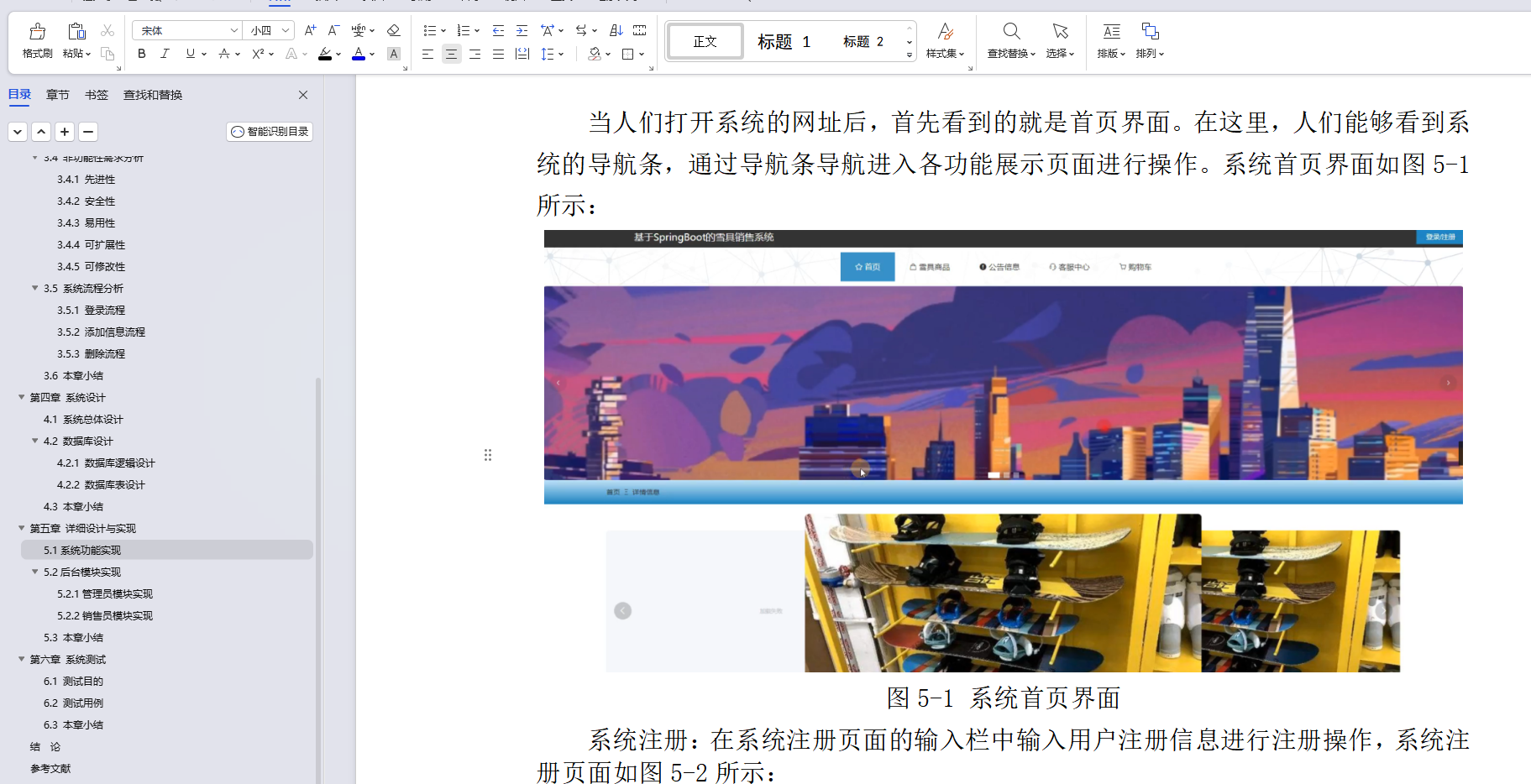Click the Justify alignment icon
Screen dimensions: 1531x784
(x=499, y=54)
